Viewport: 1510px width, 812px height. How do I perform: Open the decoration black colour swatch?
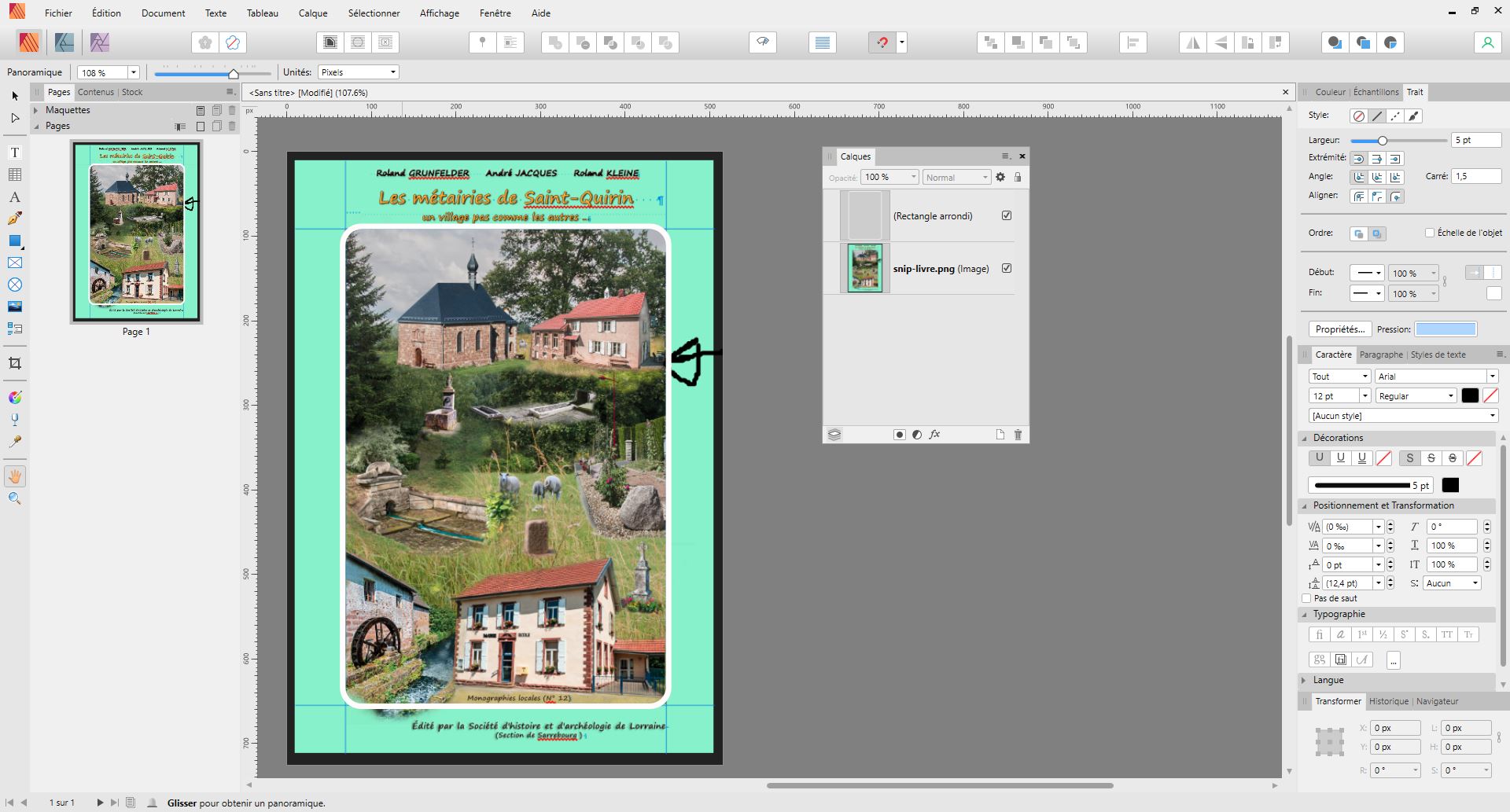click(x=1451, y=485)
